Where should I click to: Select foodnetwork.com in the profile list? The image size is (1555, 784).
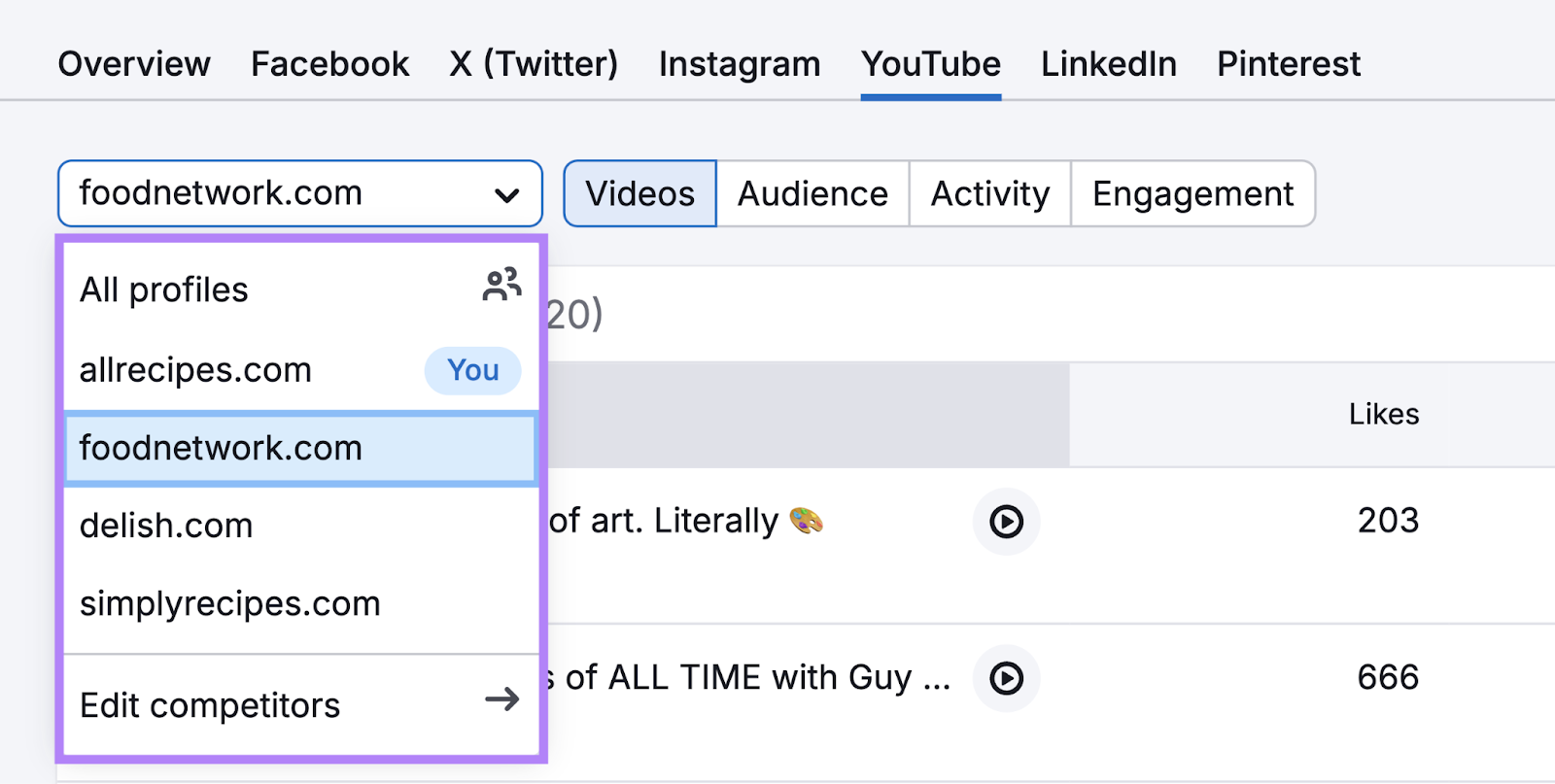219,448
